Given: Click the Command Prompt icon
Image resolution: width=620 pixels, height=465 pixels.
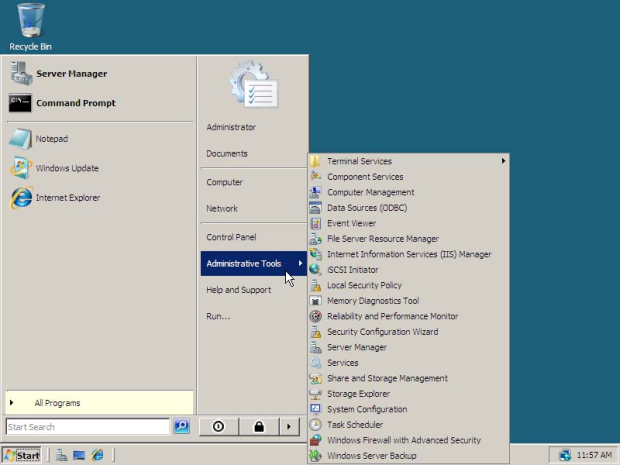Looking at the screenshot, I should tap(20, 103).
